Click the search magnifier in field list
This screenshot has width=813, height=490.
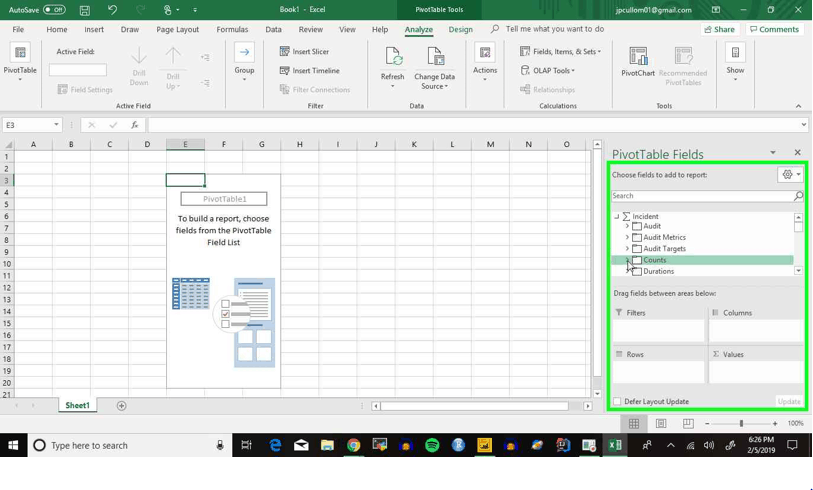tap(798, 196)
